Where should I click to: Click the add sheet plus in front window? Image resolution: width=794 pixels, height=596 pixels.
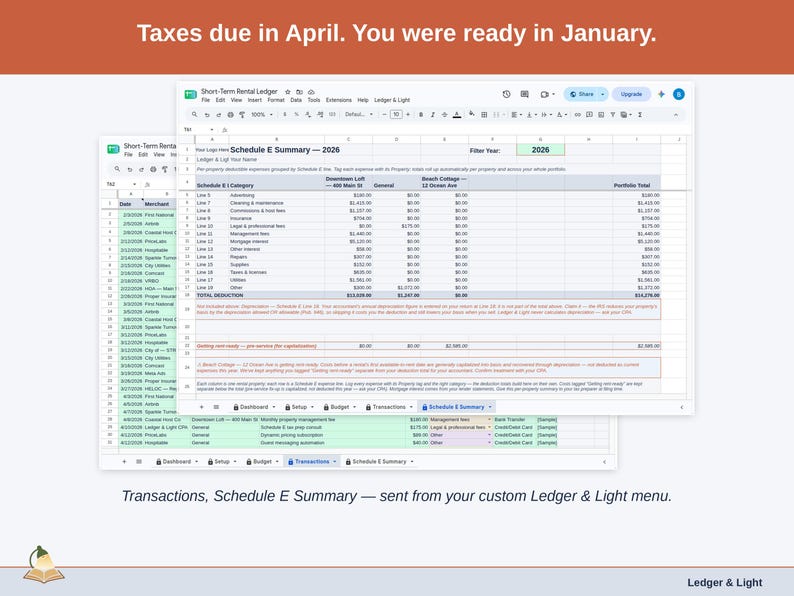tap(202, 407)
